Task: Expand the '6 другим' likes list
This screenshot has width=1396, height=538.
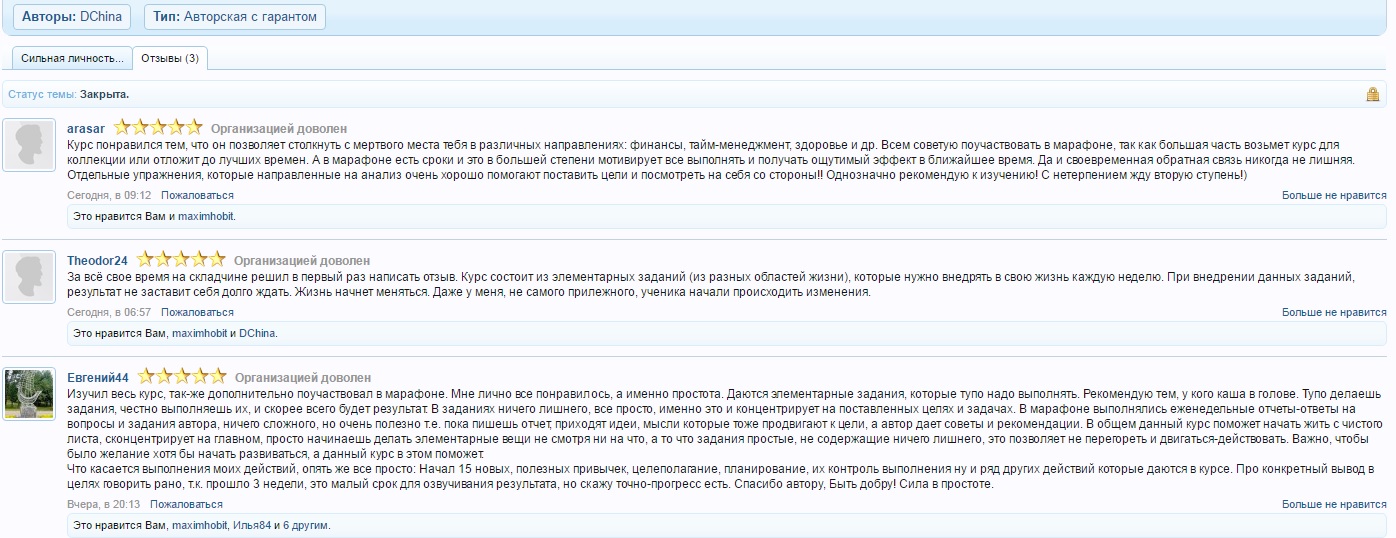Action: 305,525
